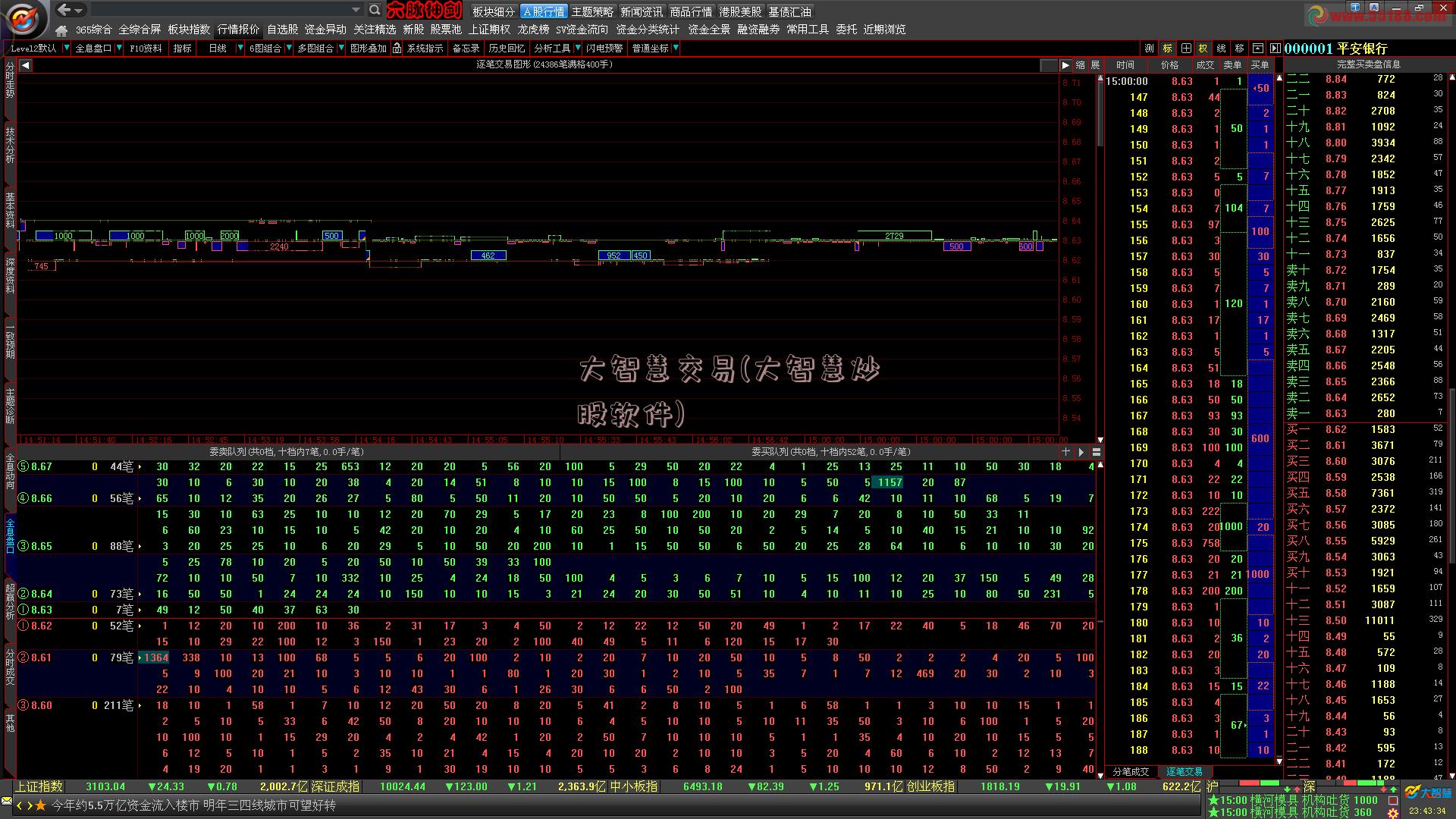Click the star icon in news ticker
This screenshot has width=1456, height=819.
[40, 805]
